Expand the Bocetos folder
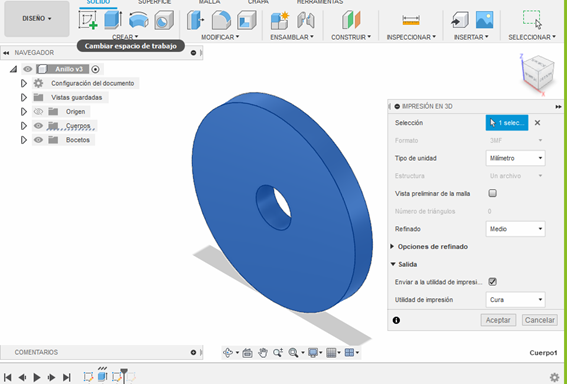The width and height of the screenshot is (567, 384). click(24, 140)
